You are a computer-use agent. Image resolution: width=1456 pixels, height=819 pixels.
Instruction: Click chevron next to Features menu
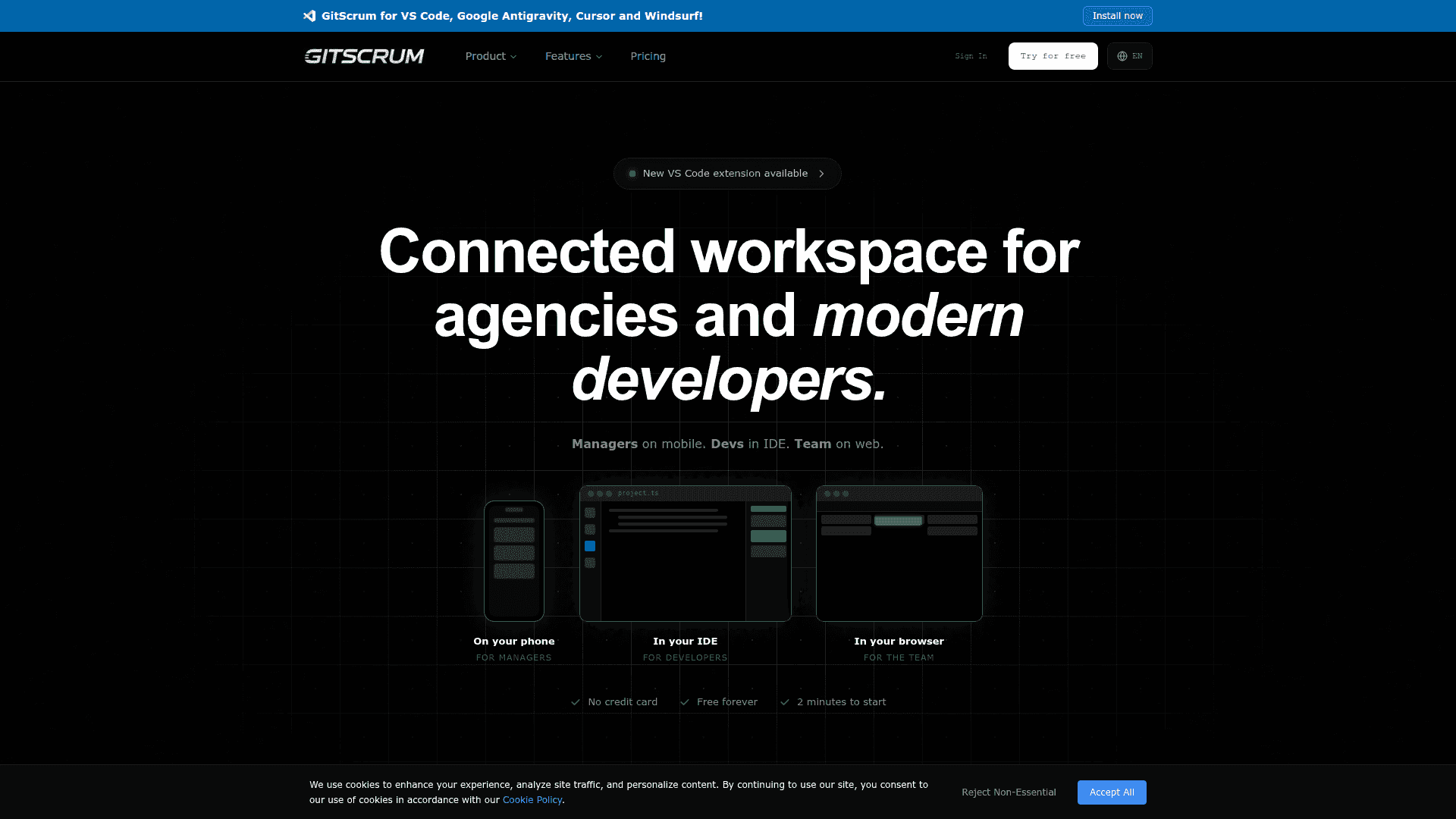[599, 57]
